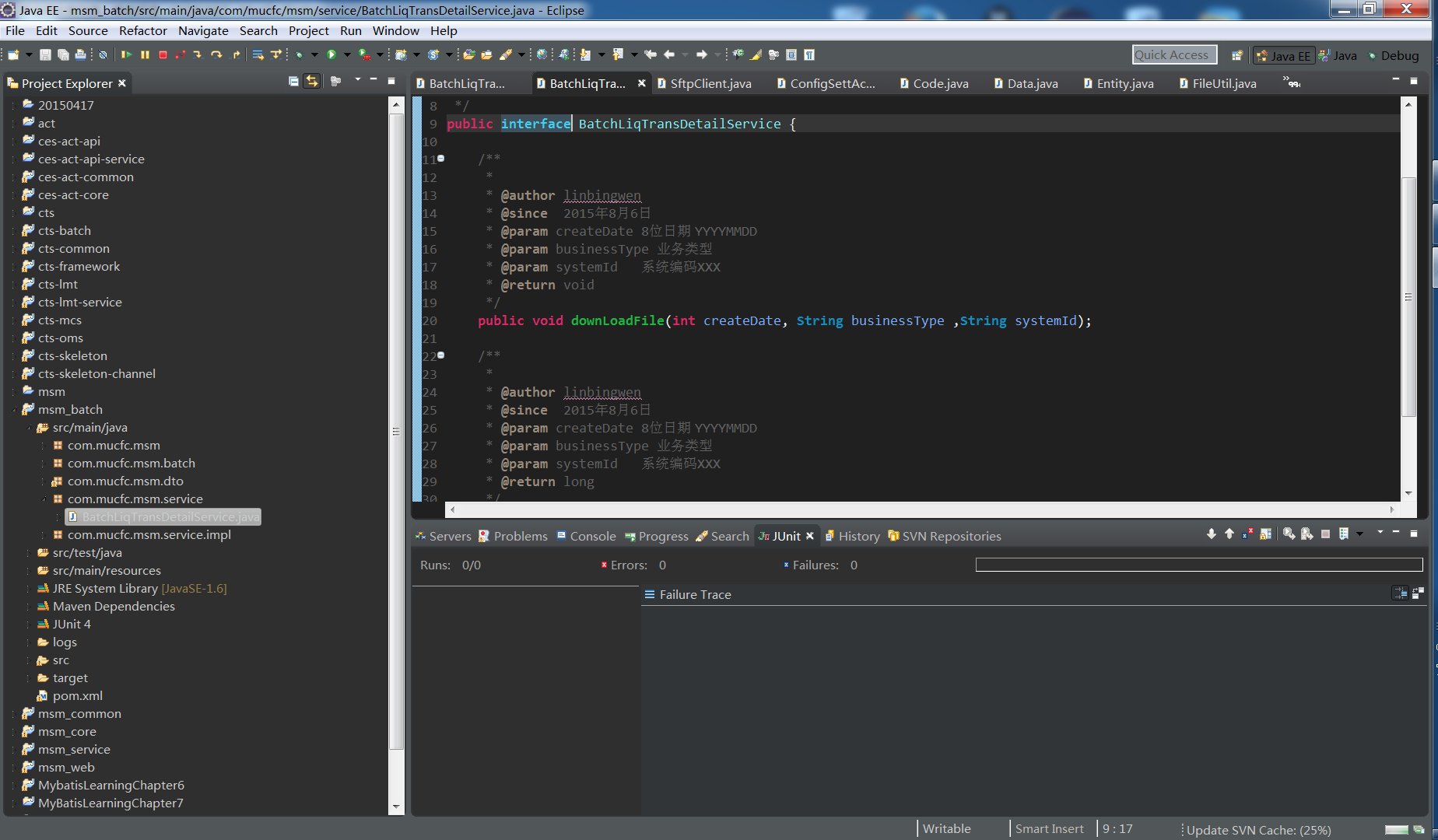Click the Save All toolbar icon
Viewport: 1438px width, 840px height.
tap(63, 55)
